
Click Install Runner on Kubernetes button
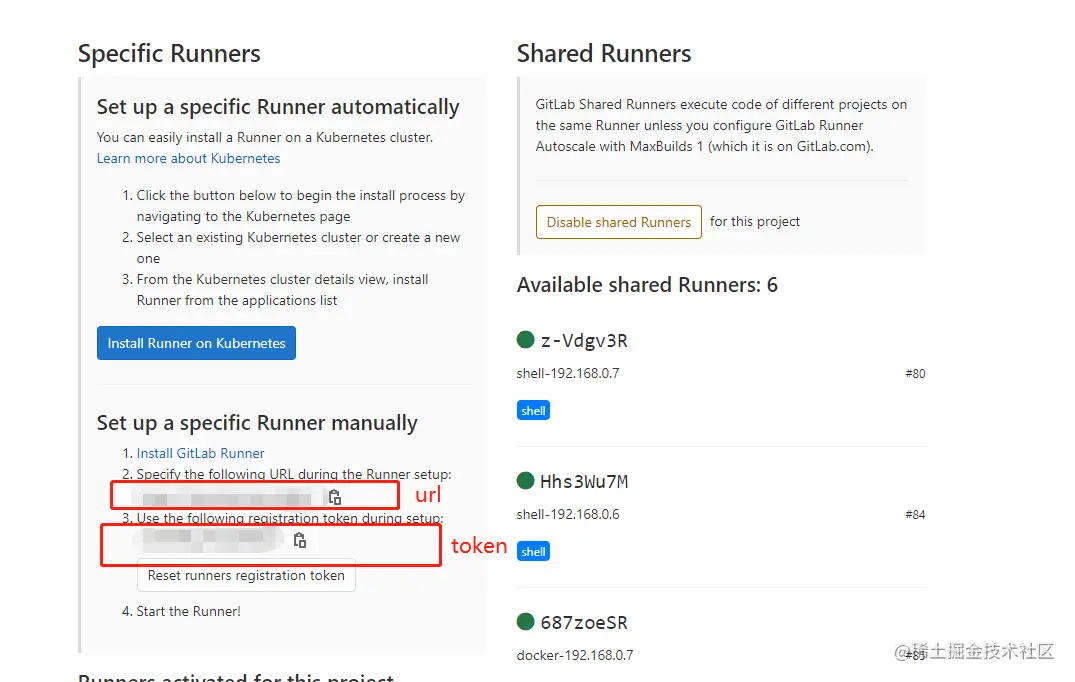pos(196,343)
